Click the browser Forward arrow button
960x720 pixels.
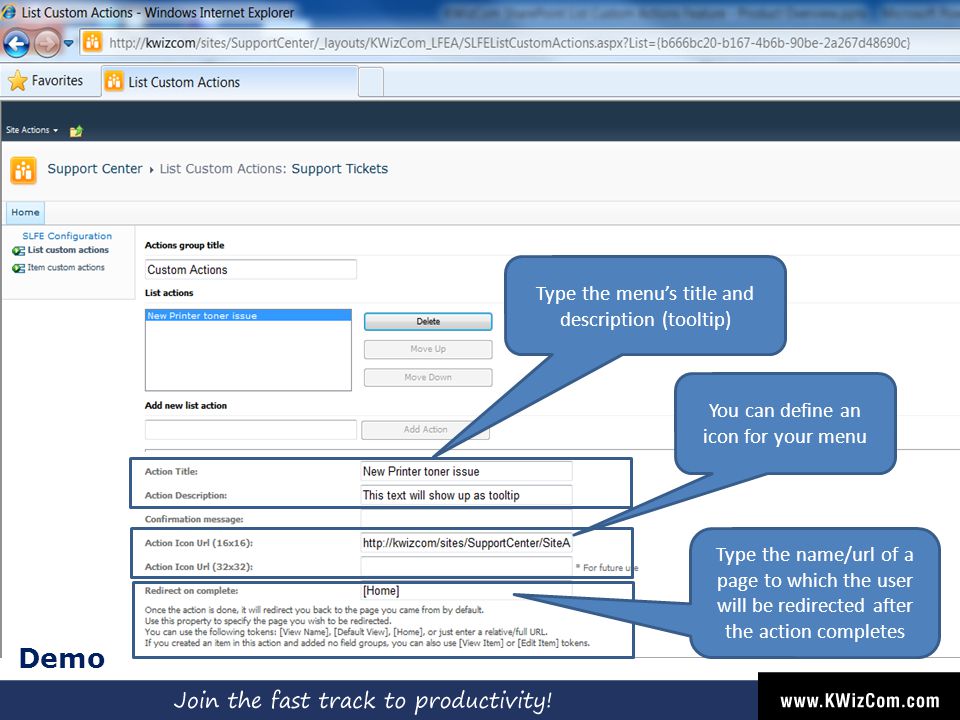coord(47,43)
